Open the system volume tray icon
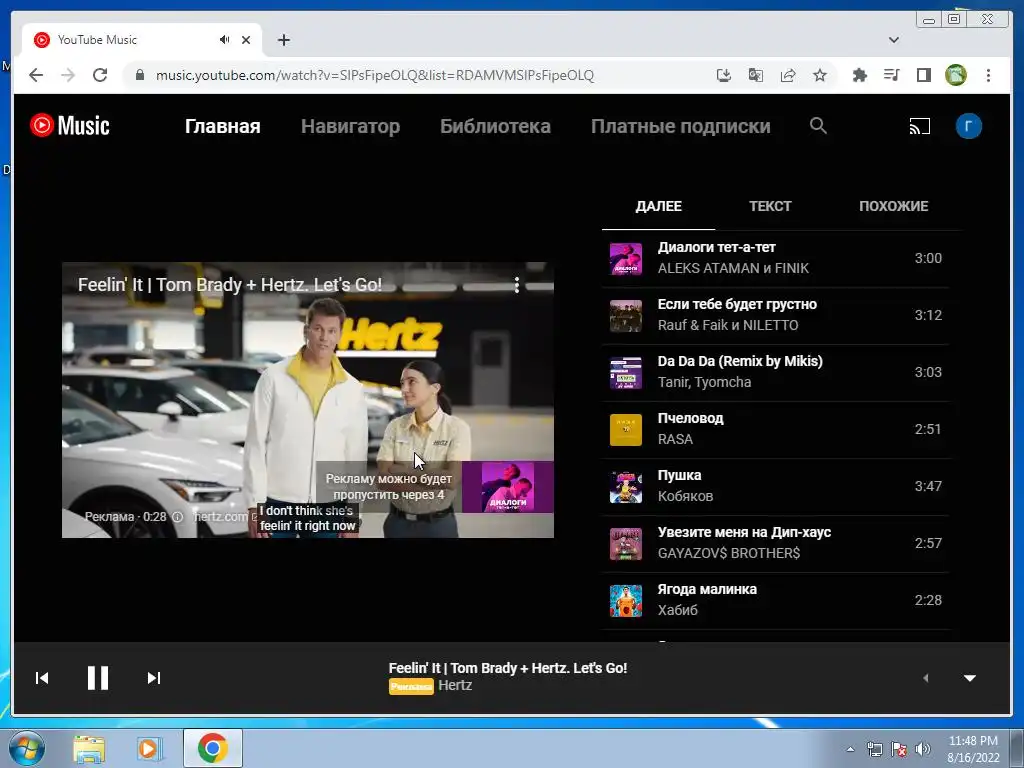The height and width of the screenshot is (768, 1024). tap(923, 749)
